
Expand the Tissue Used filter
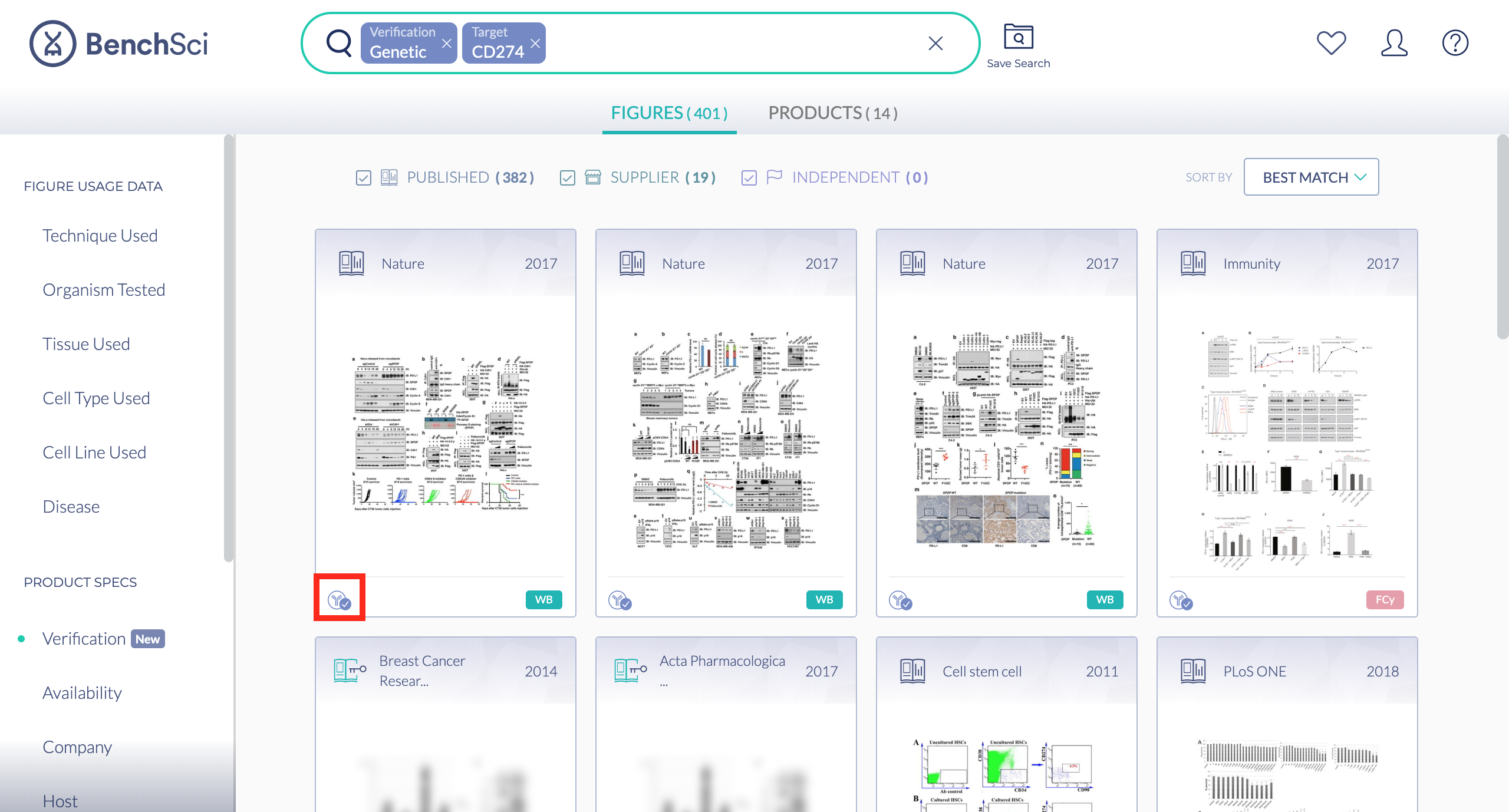click(x=86, y=344)
